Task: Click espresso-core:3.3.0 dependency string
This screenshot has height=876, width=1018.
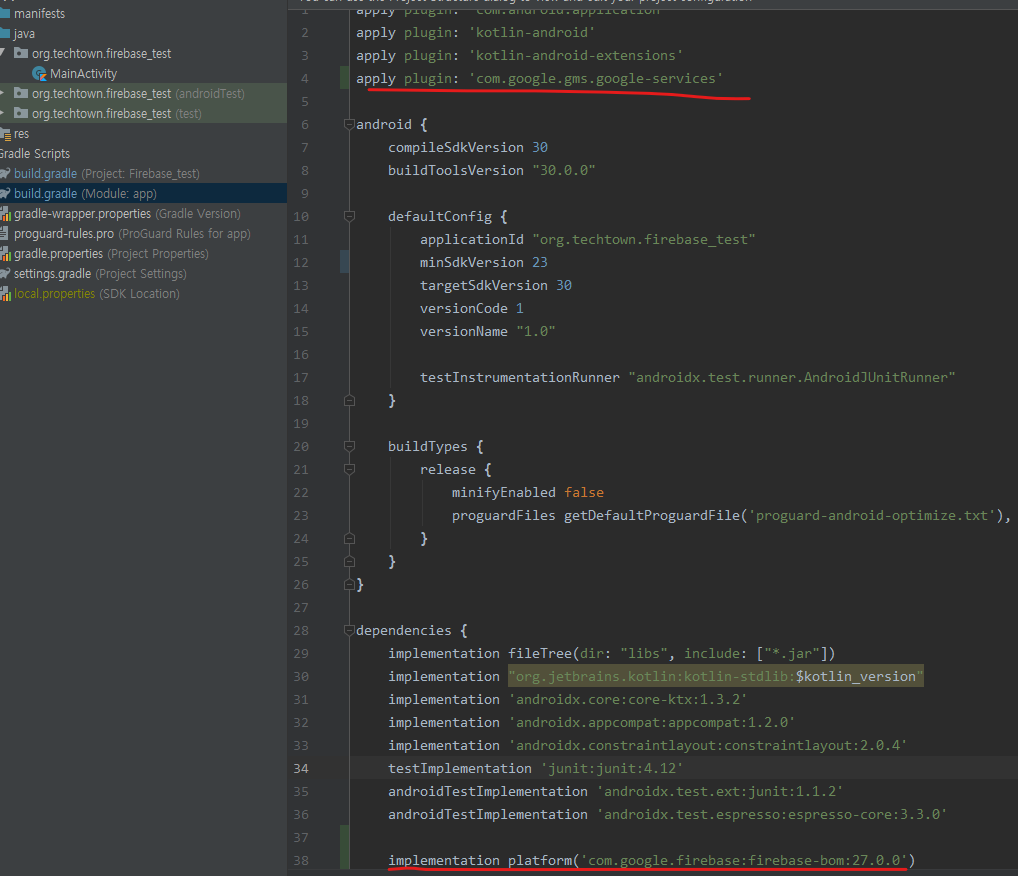Action: click(771, 814)
